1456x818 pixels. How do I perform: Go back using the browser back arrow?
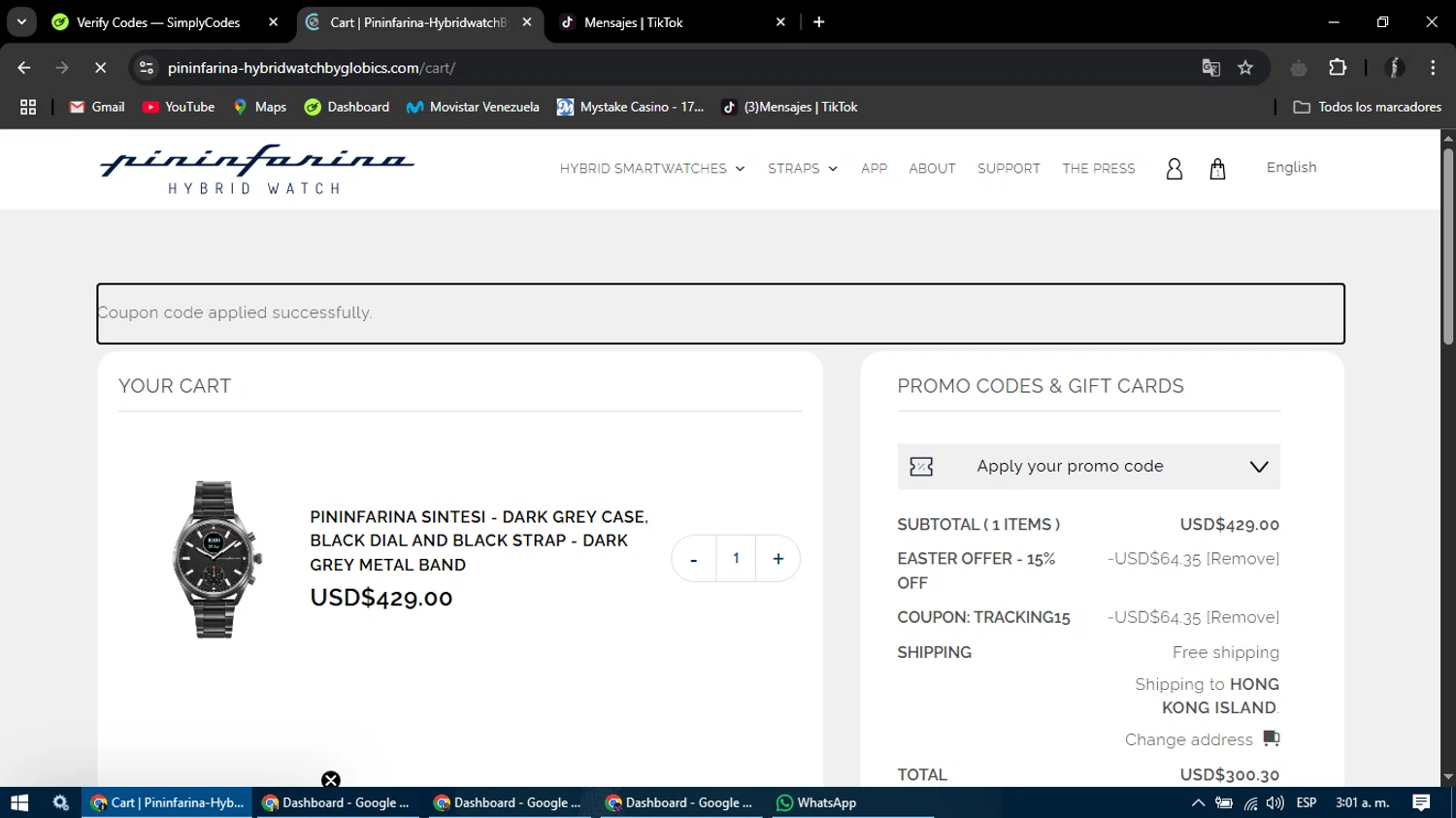point(24,68)
